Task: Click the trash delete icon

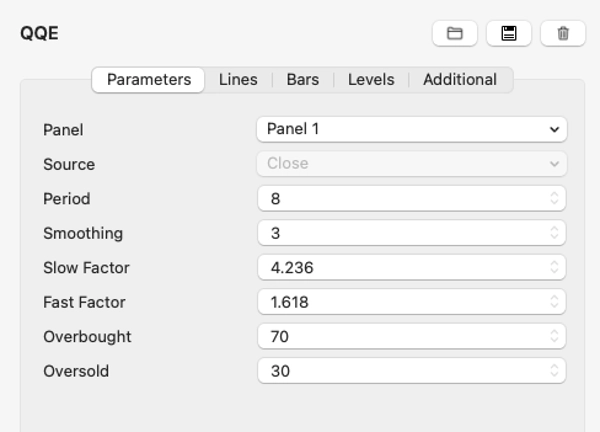Action: (x=563, y=33)
